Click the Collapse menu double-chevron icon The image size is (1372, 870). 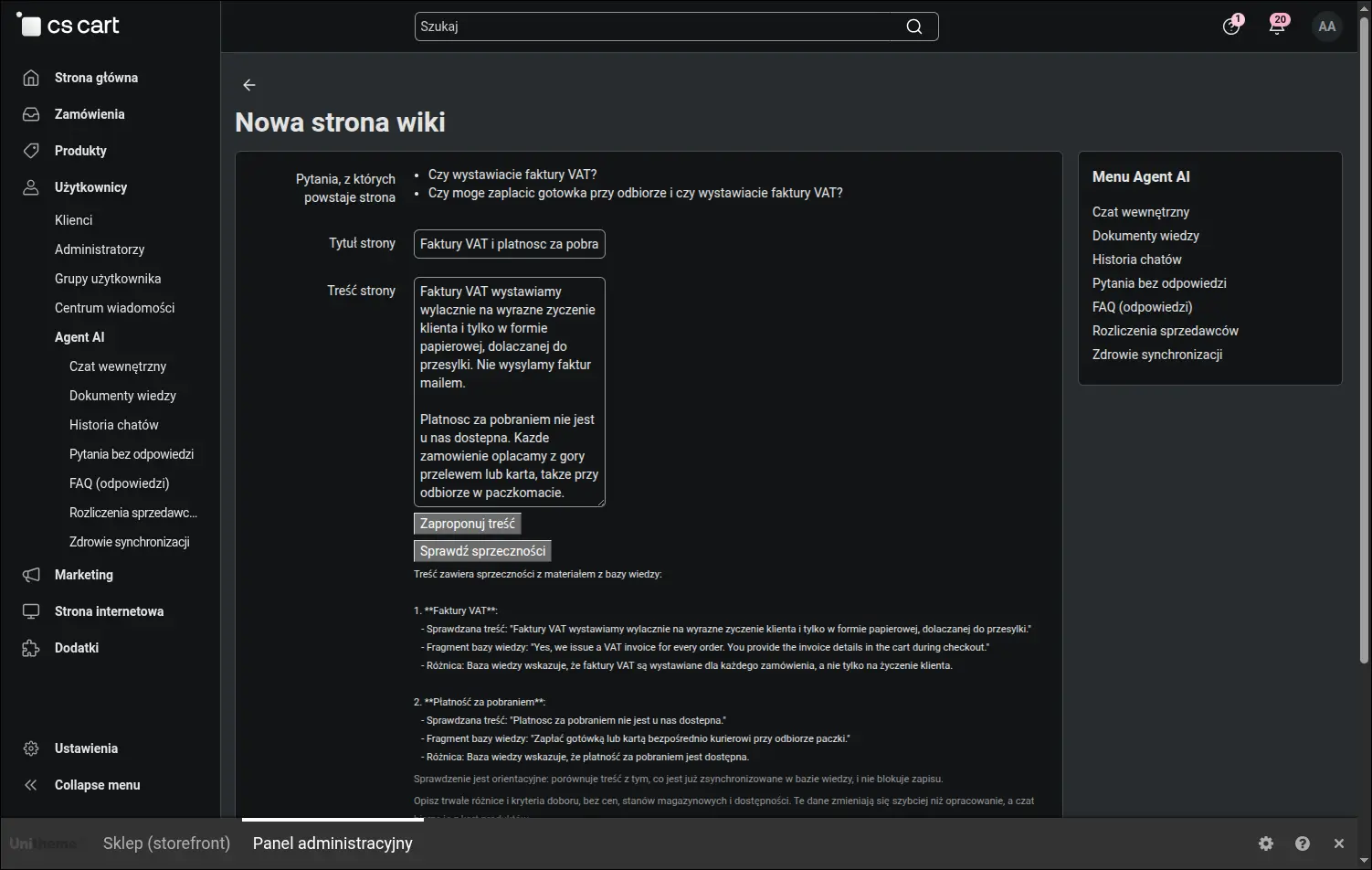point(31,785)
